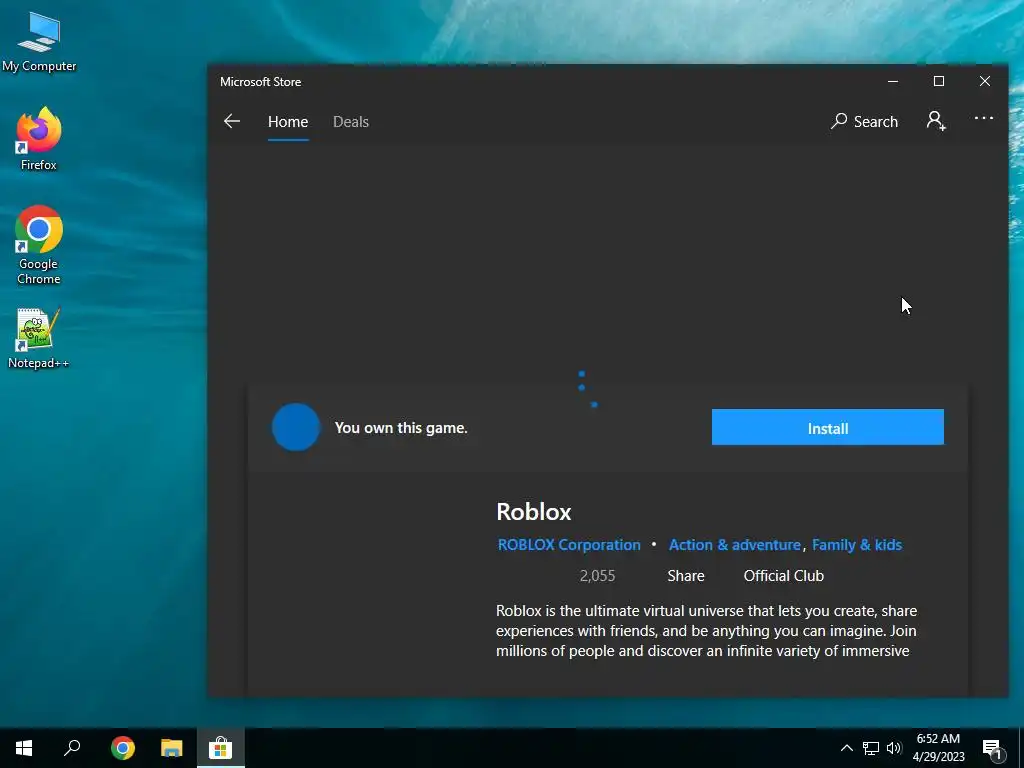Open network status tray icon
The image size is (1024, 768).
pyautogui.click(x=871, y=748)
